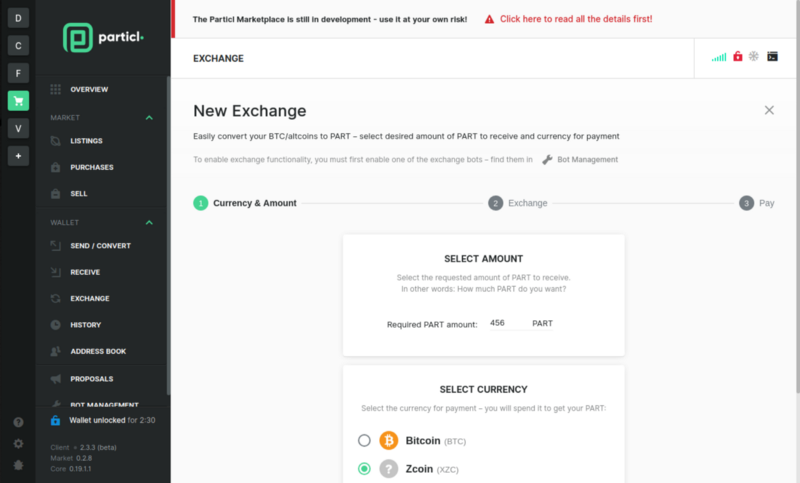Open the Address Book menu item
This screenshot has width=800, height=483.
[98, 351]
